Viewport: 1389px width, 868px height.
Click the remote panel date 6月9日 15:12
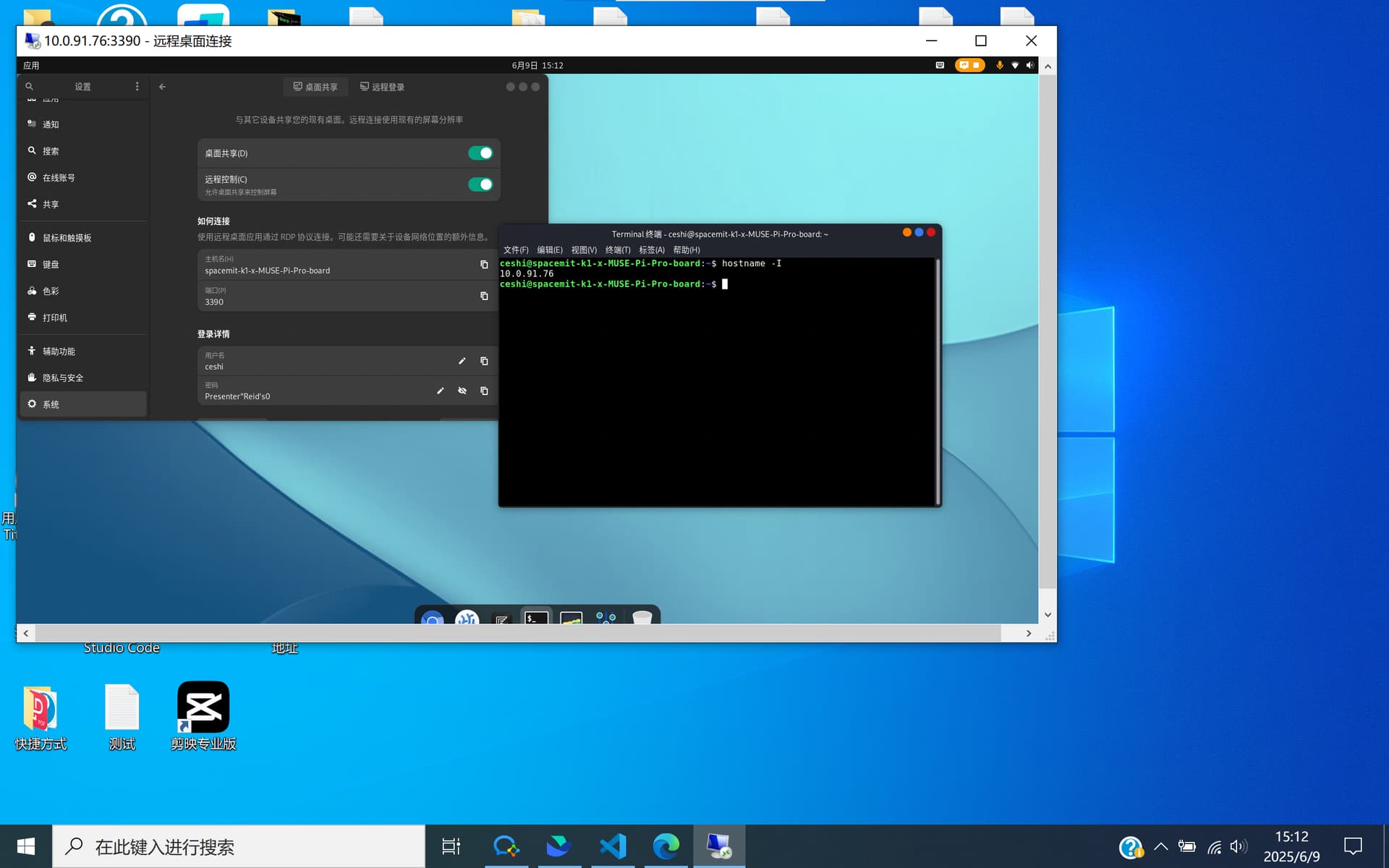(538, 66)
